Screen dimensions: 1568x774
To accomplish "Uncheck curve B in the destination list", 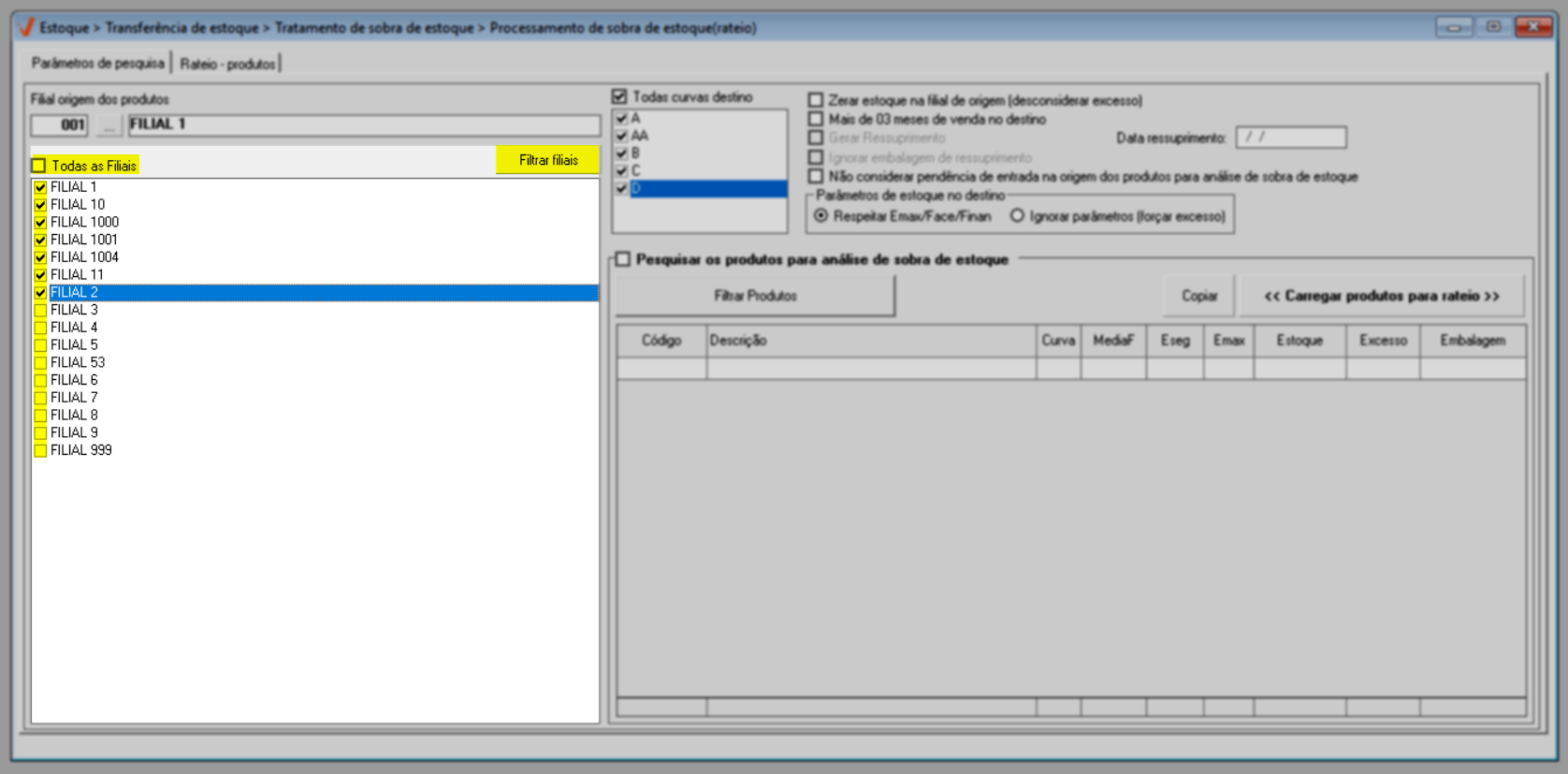I will point(621,153).
